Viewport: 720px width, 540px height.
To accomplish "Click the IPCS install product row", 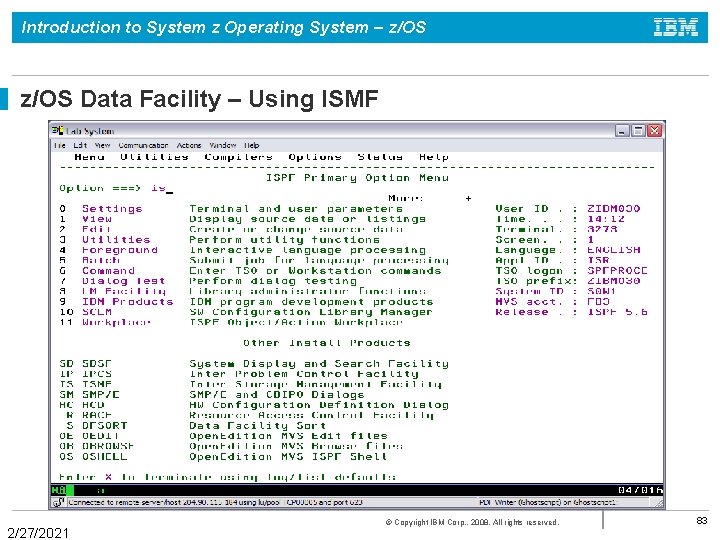I will [x=239, y=374].
